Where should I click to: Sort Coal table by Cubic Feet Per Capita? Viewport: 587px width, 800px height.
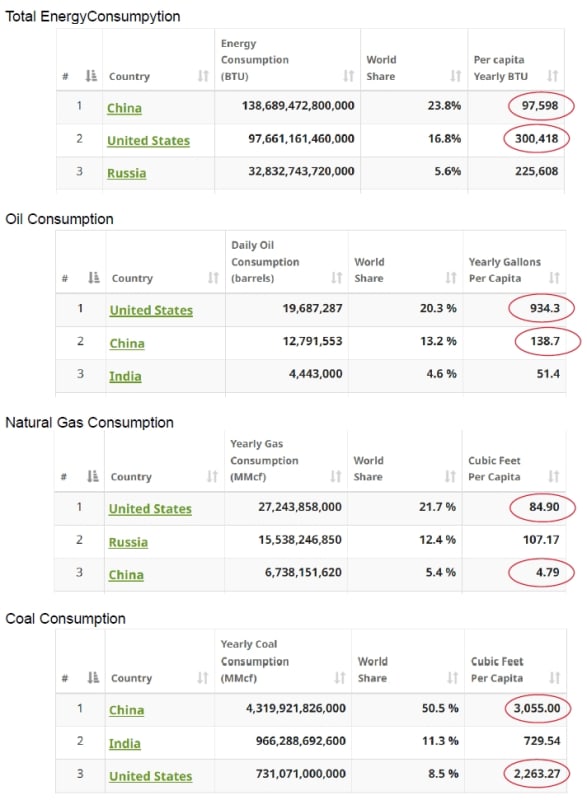click(x=554, y=678)
